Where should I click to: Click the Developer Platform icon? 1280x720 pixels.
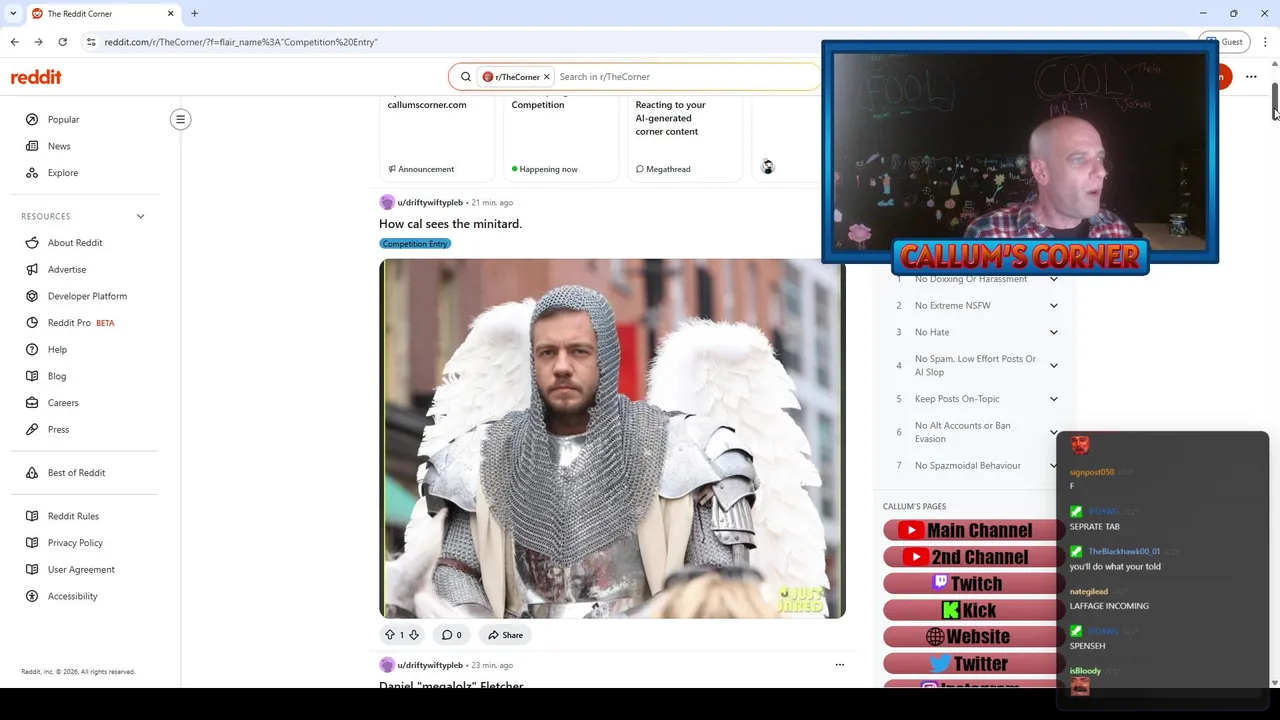tap(32, 296)
